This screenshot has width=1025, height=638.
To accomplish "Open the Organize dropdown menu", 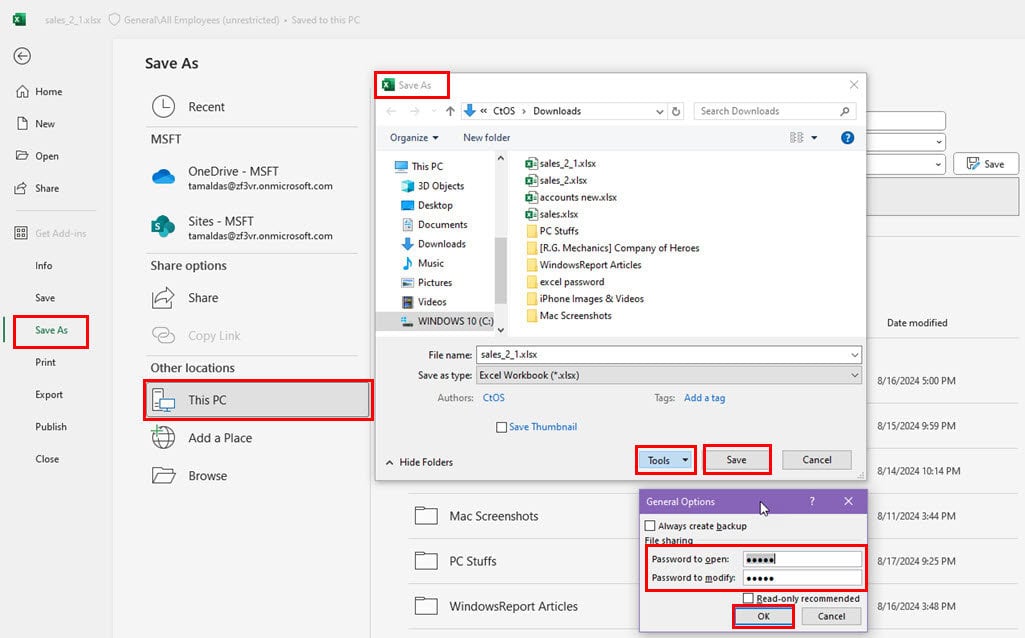I will [x=414, y=137].
